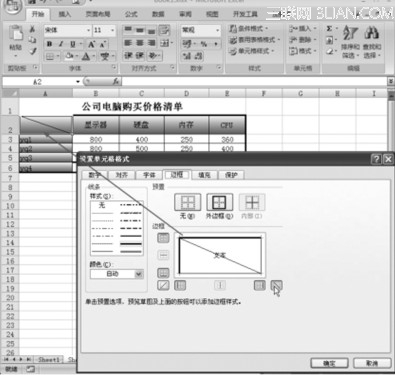Toggle the right border button
The image size is (395, 375).
260,285
